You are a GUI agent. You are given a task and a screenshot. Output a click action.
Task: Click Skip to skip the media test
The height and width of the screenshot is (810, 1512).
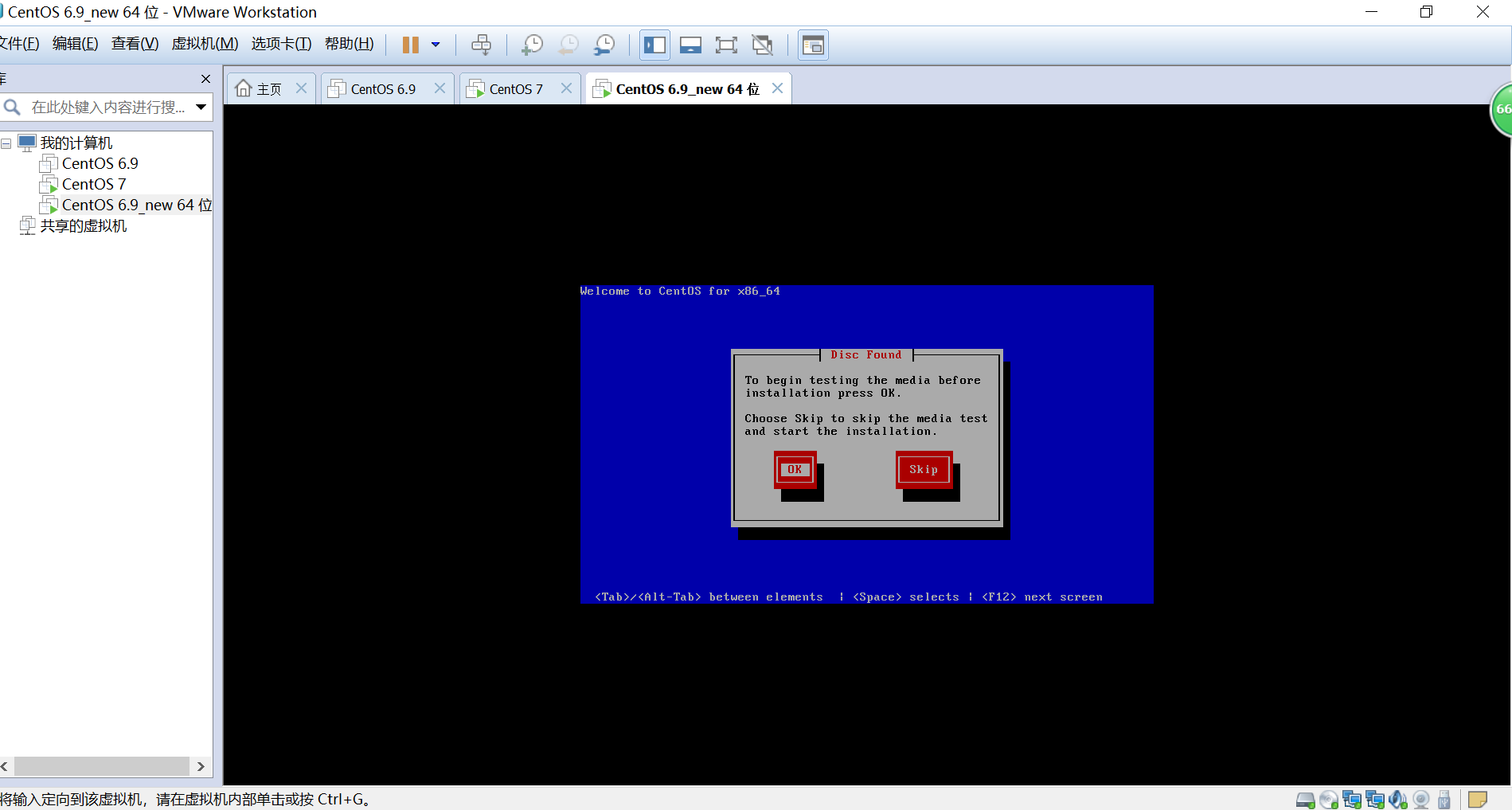click(x=924, y=469)
